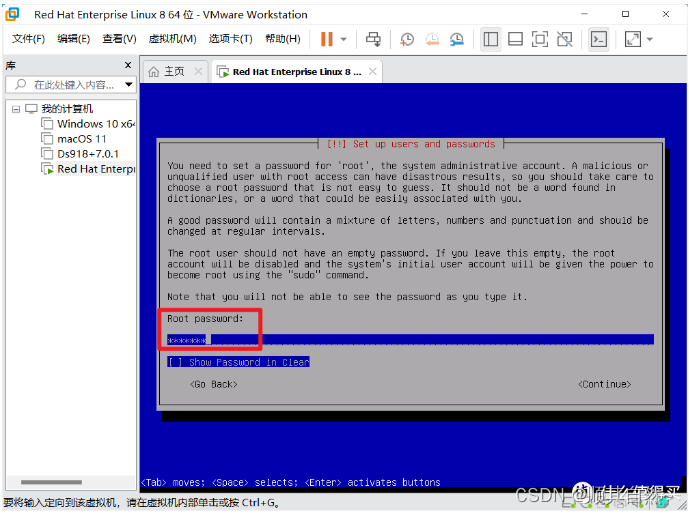689x515 pixels.
Task: Open the console view icon
Action: [599, 39]
